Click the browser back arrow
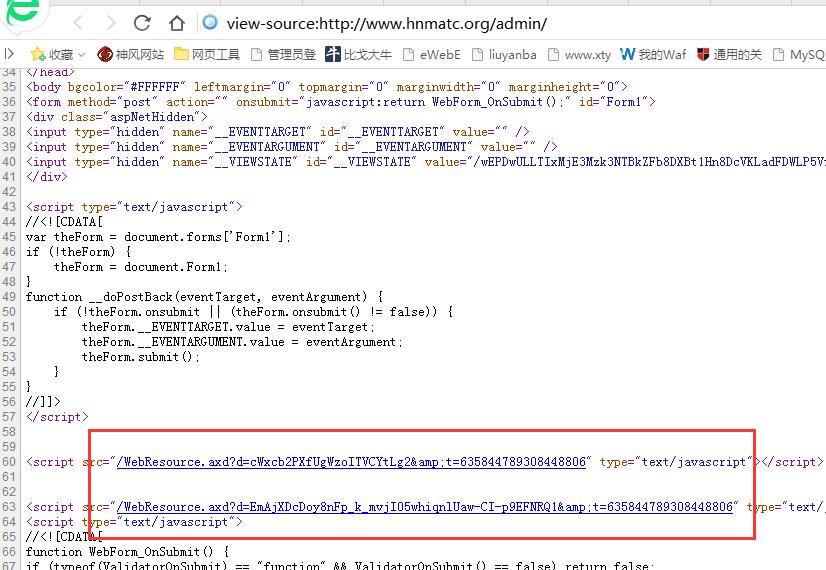 point(78,23)
